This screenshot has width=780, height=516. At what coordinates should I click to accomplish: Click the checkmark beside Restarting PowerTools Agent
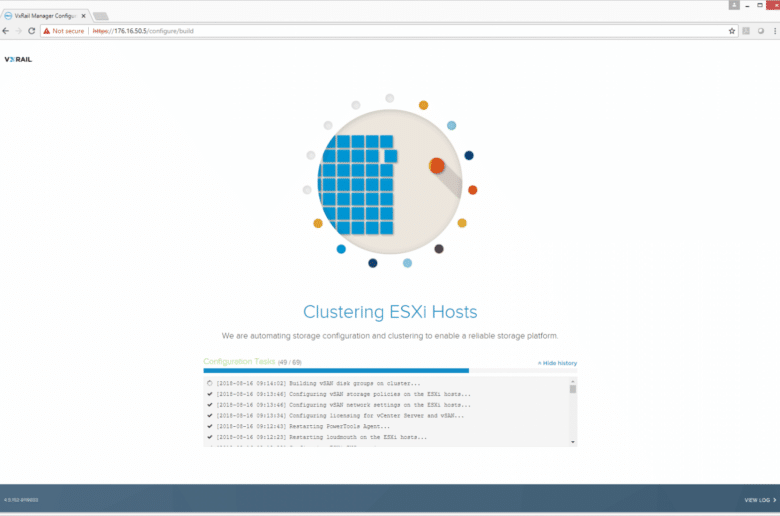click(x=209, y=426)
